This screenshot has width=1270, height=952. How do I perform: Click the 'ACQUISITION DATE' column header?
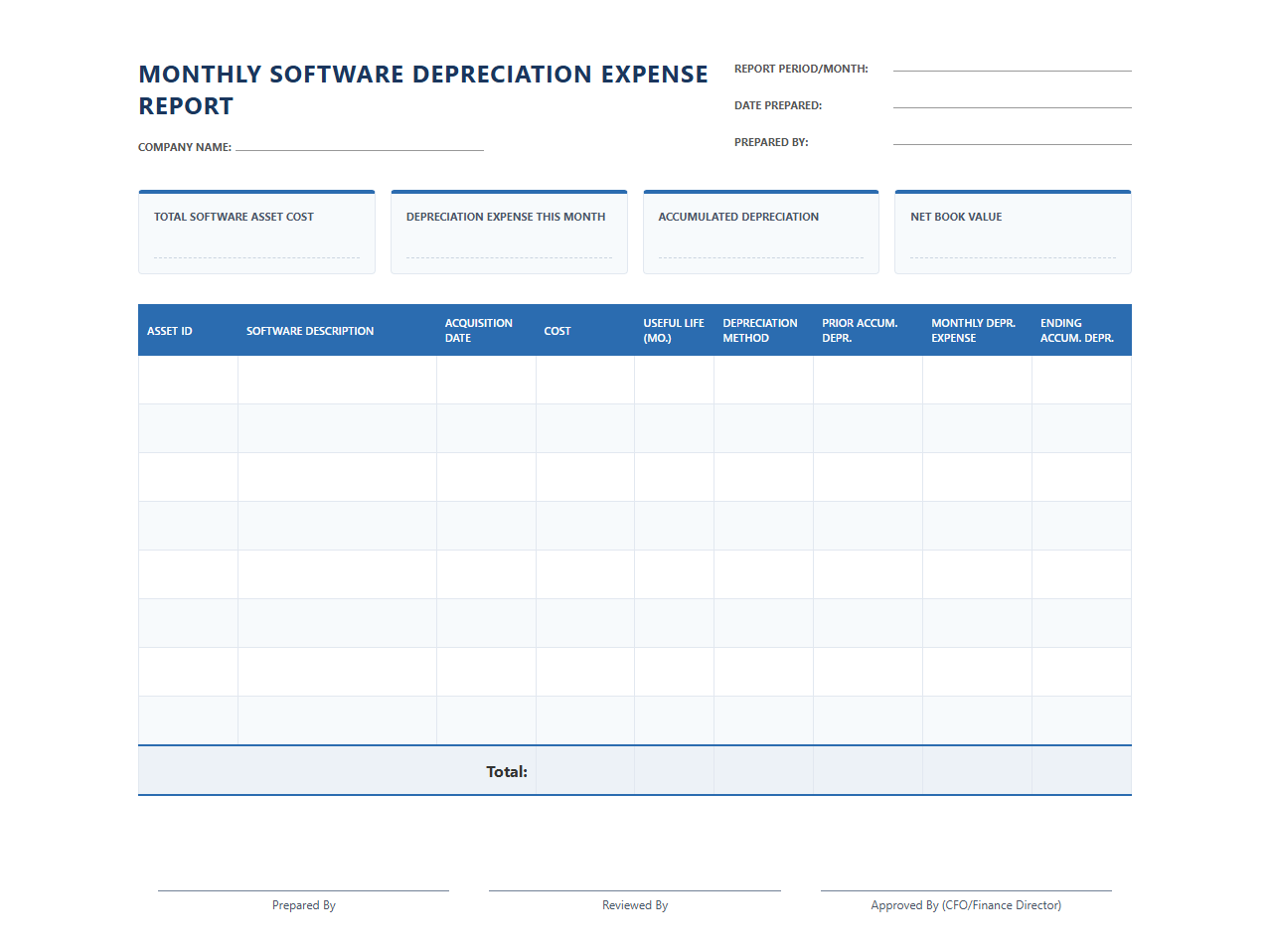point(486,331)
